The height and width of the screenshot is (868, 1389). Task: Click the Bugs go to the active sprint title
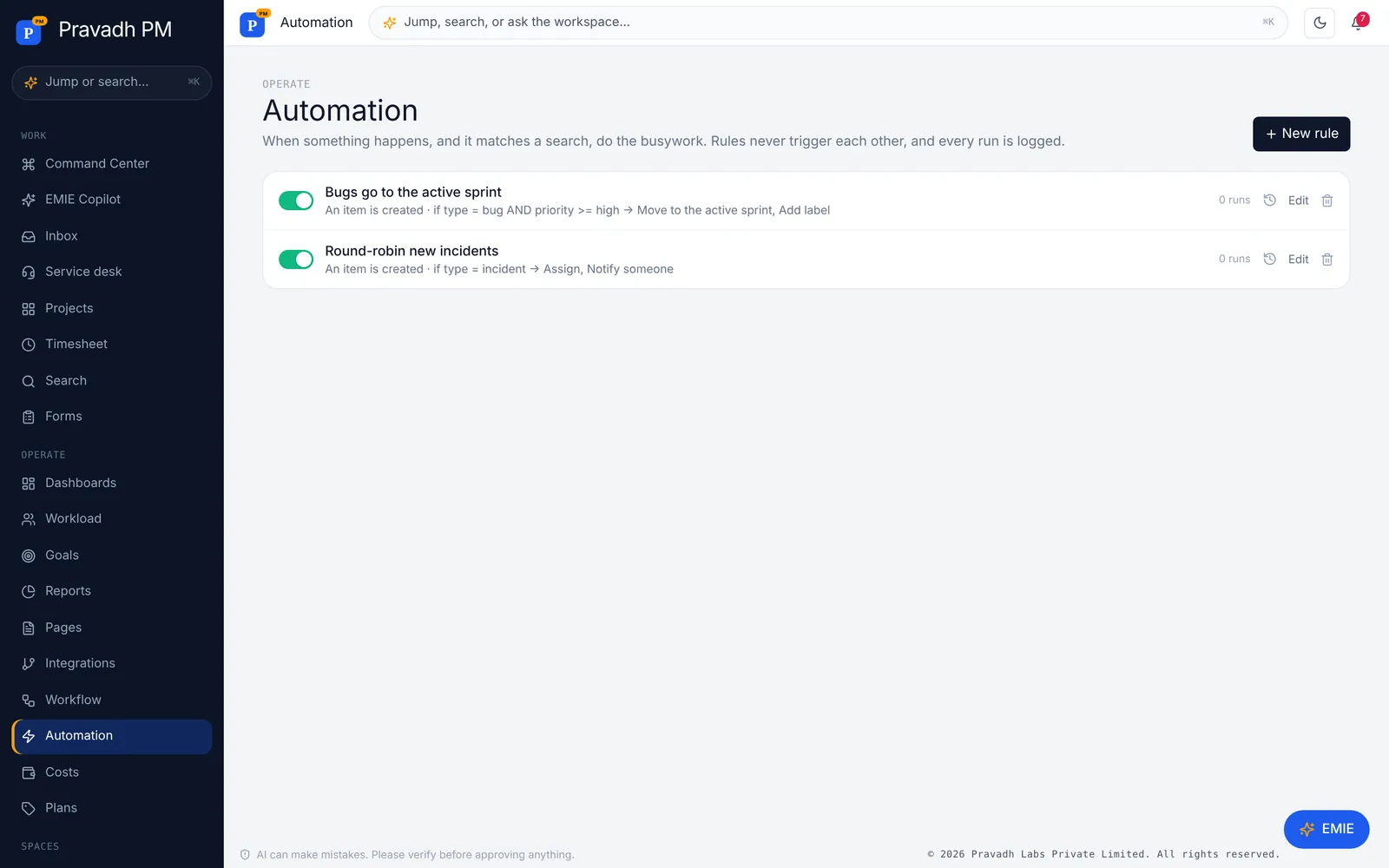tap(413, 192)
